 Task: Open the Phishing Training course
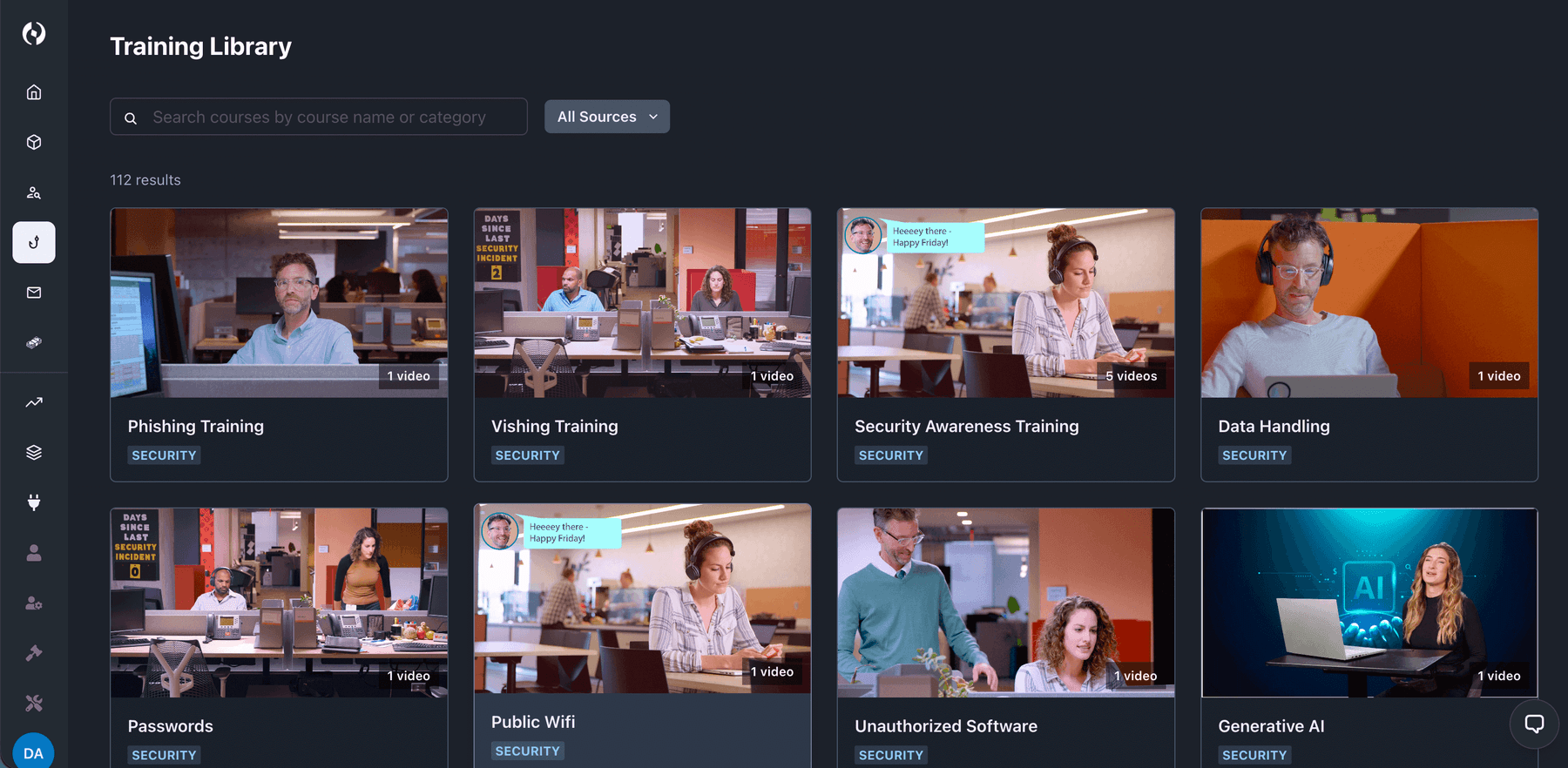pyautogui.click(x=195, y=427)
